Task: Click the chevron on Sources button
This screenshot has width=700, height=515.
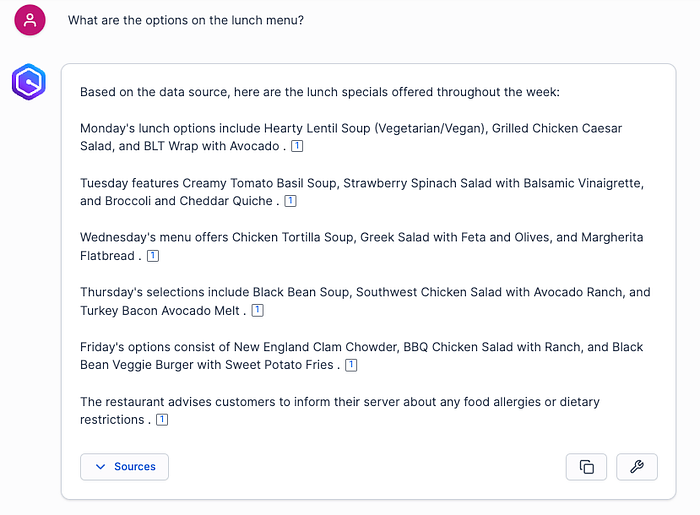Action: (100, 467)
